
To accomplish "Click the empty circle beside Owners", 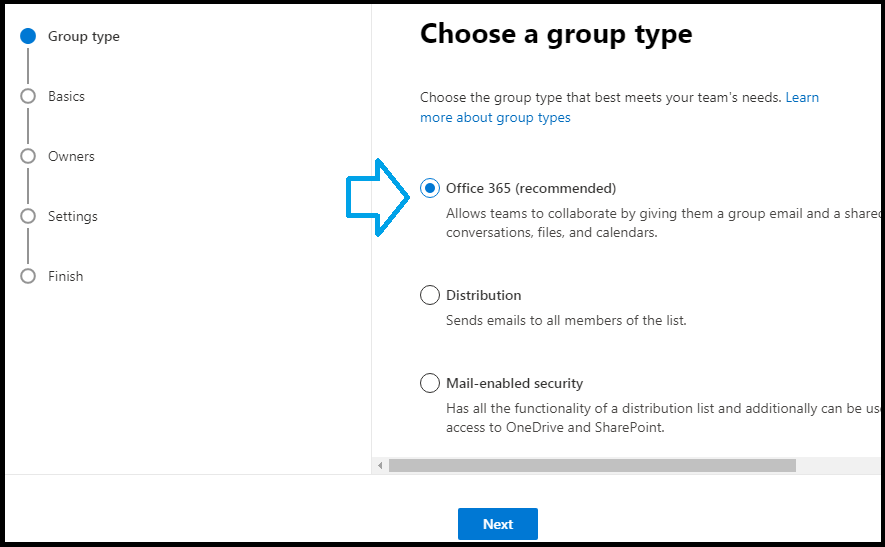I will (28, 156).
